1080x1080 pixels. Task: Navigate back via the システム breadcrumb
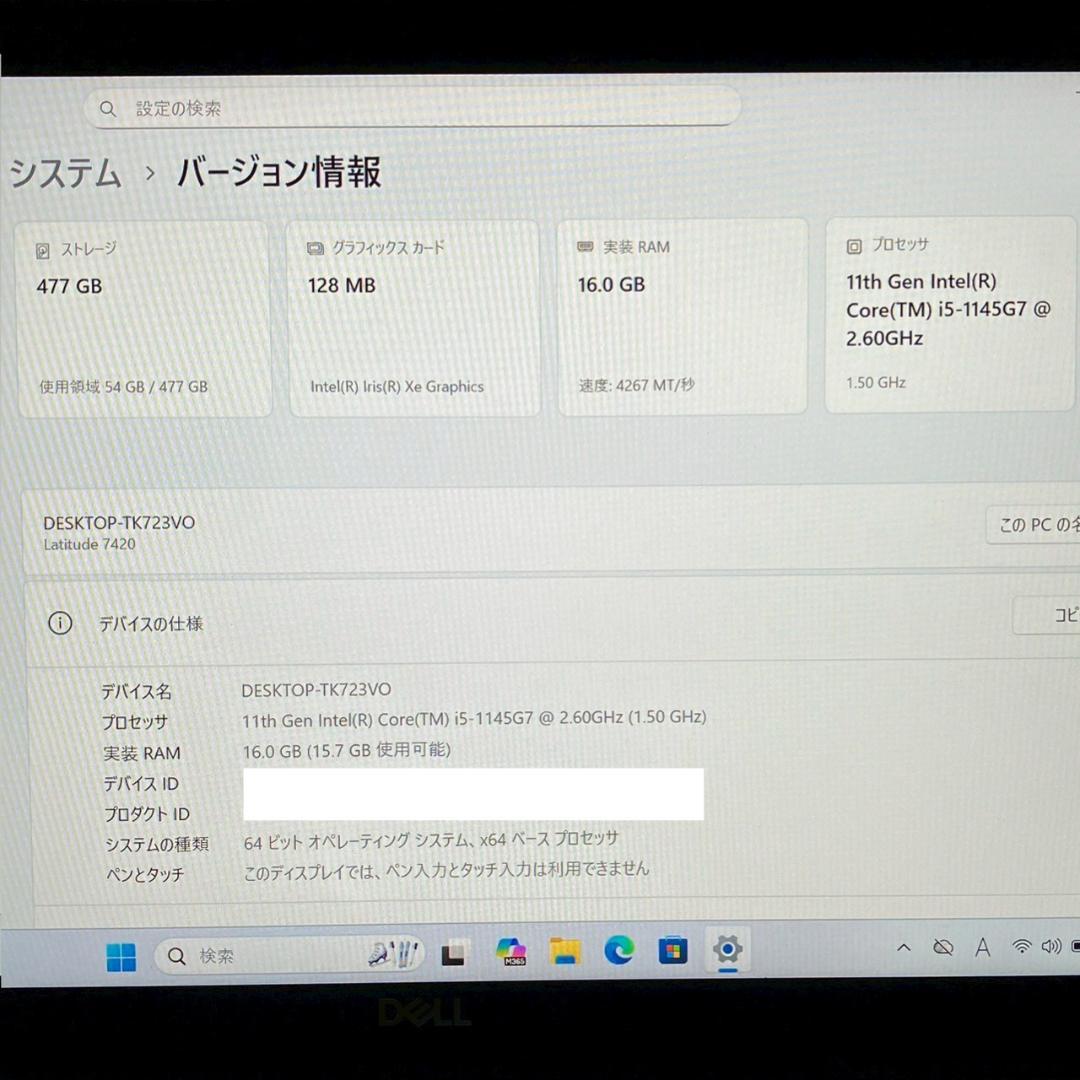tap(63, 174)
